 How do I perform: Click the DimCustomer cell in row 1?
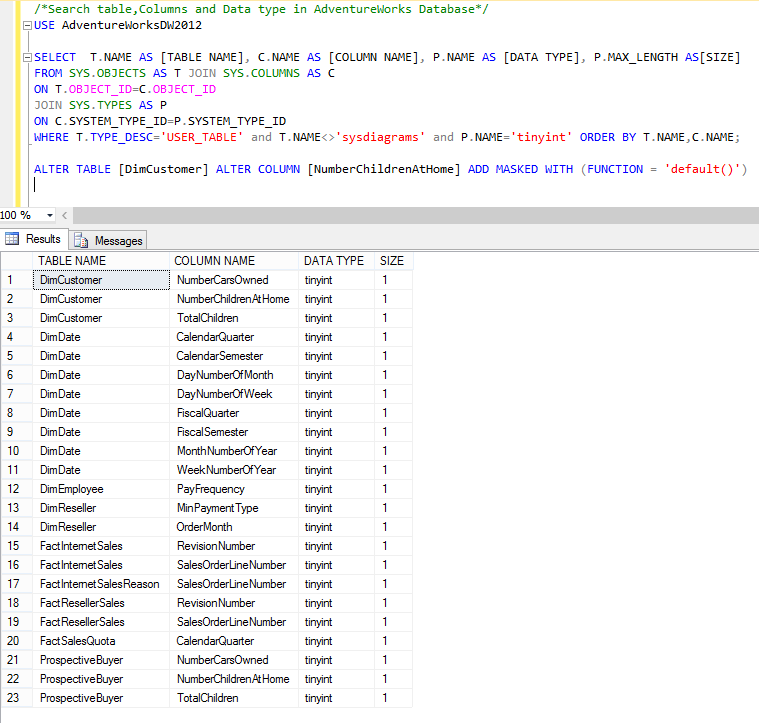click(101, 280)
